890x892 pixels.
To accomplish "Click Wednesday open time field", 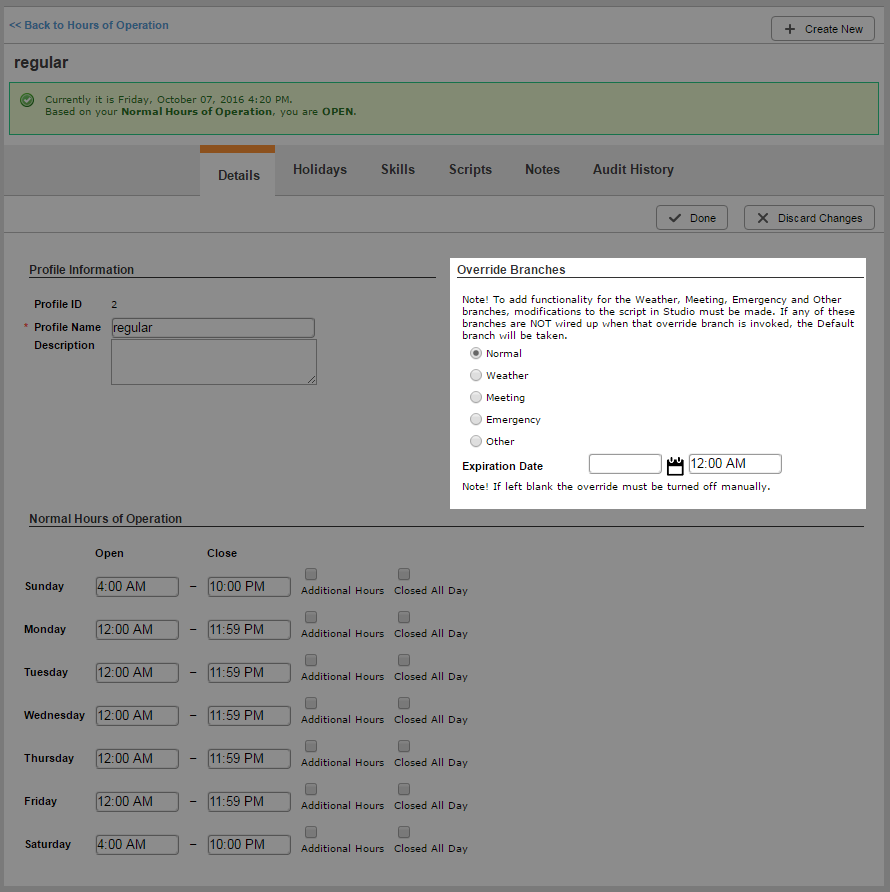I will click(137, 716).
